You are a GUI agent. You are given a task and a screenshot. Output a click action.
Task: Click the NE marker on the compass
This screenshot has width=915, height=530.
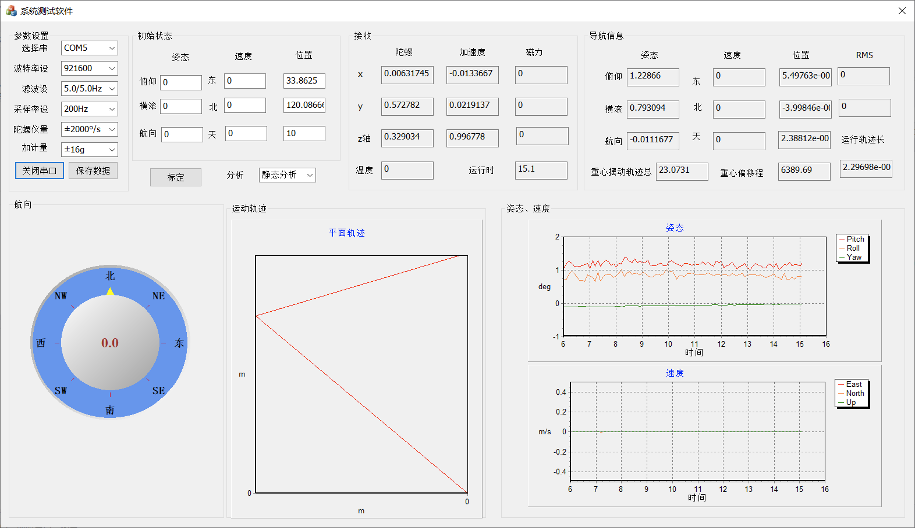[159, 296]
